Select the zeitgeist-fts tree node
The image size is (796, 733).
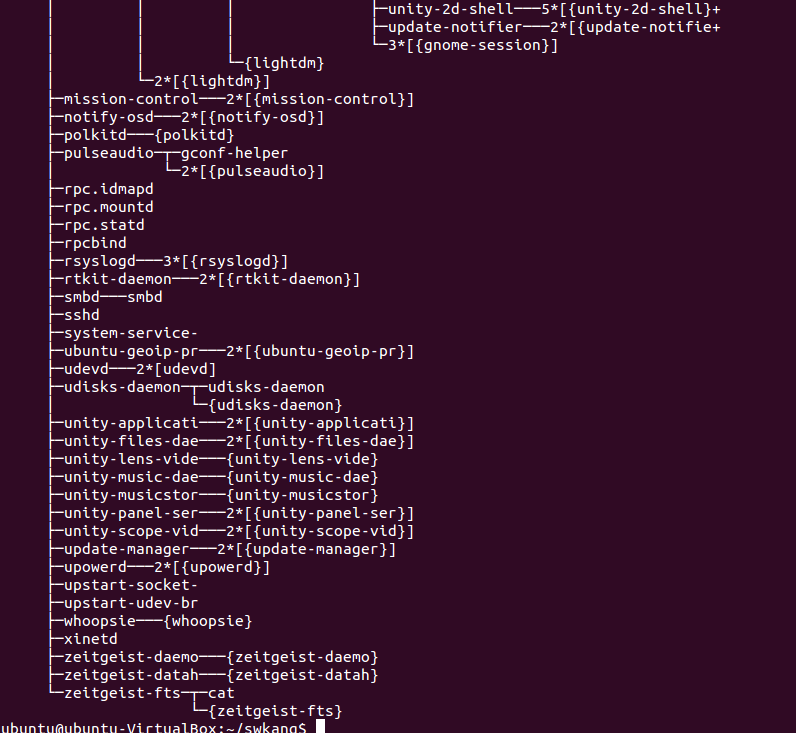tap(122, 693)
